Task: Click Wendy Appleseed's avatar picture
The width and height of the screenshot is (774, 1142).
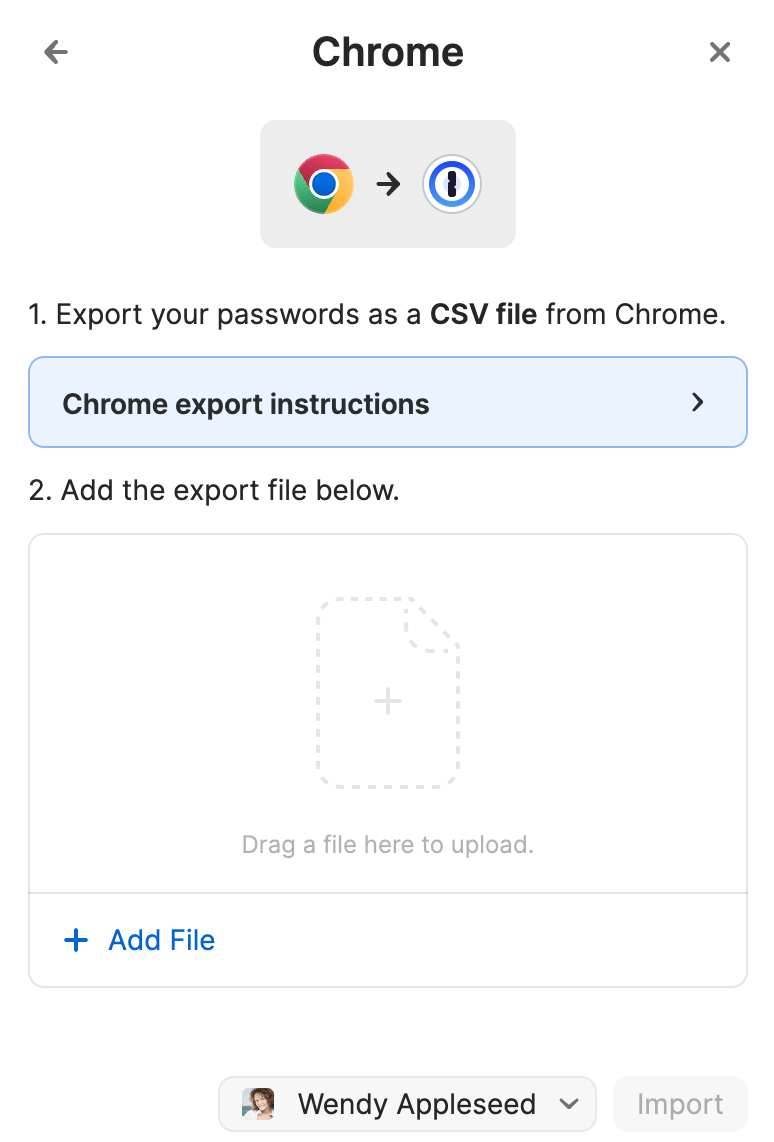Action: (258, 1104)
